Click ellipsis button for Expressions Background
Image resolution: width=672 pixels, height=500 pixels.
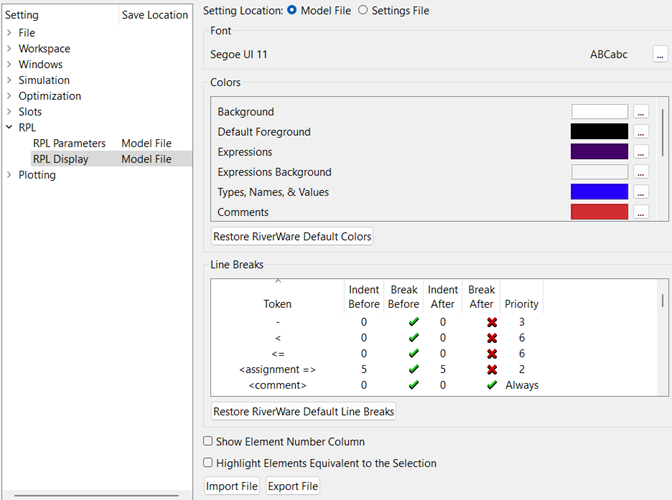(x=641, y=172)
